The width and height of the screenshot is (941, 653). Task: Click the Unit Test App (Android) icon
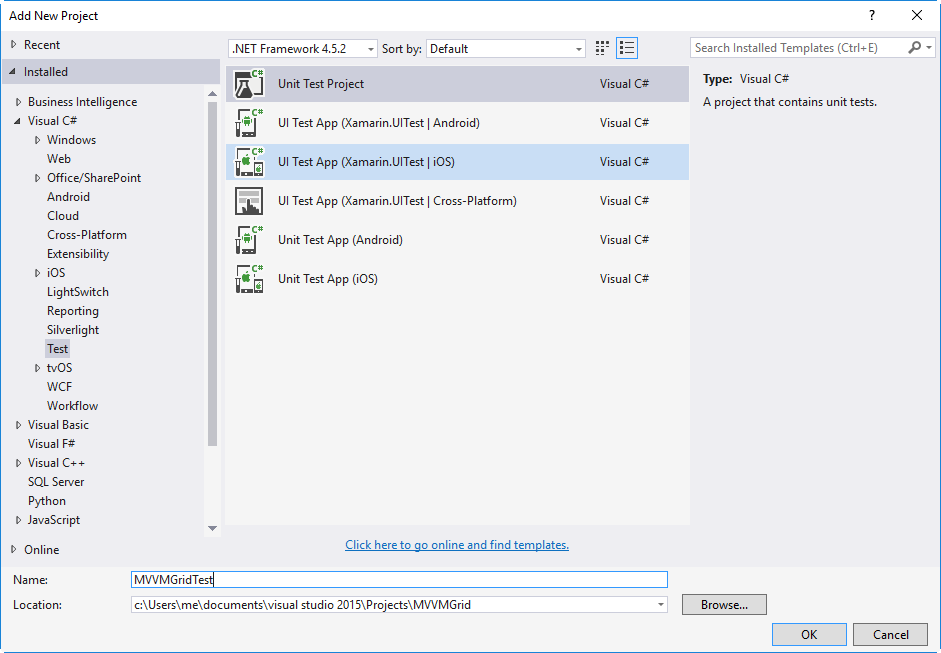(249, 240)
